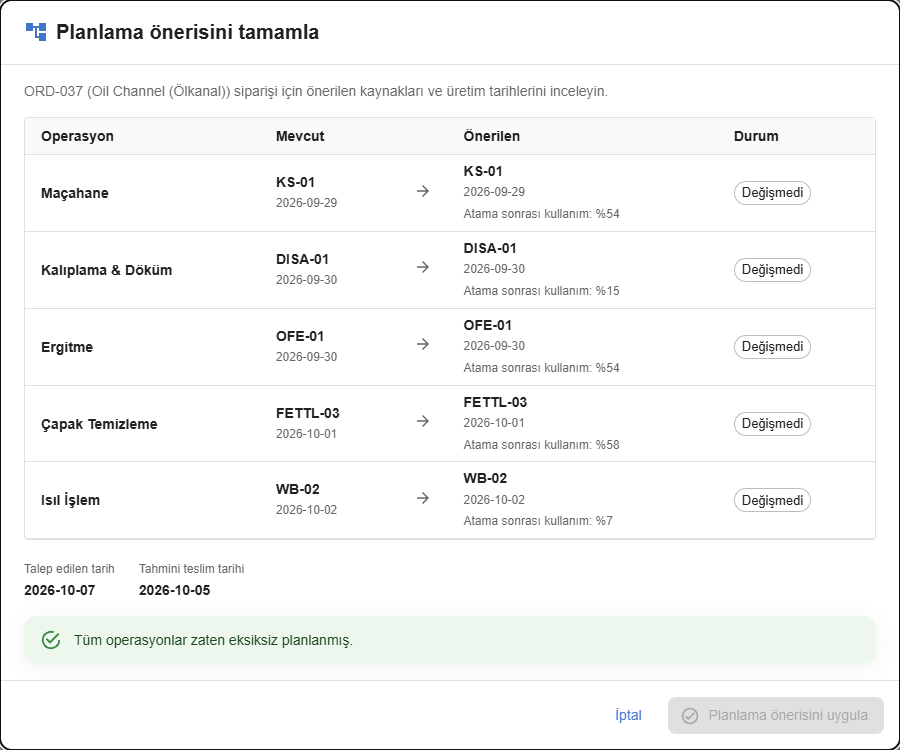Click the arrow icon in Kalıplama & Döküm row
Image resolution: width=900 pixels, height=750 pixels.
(423, 267)
